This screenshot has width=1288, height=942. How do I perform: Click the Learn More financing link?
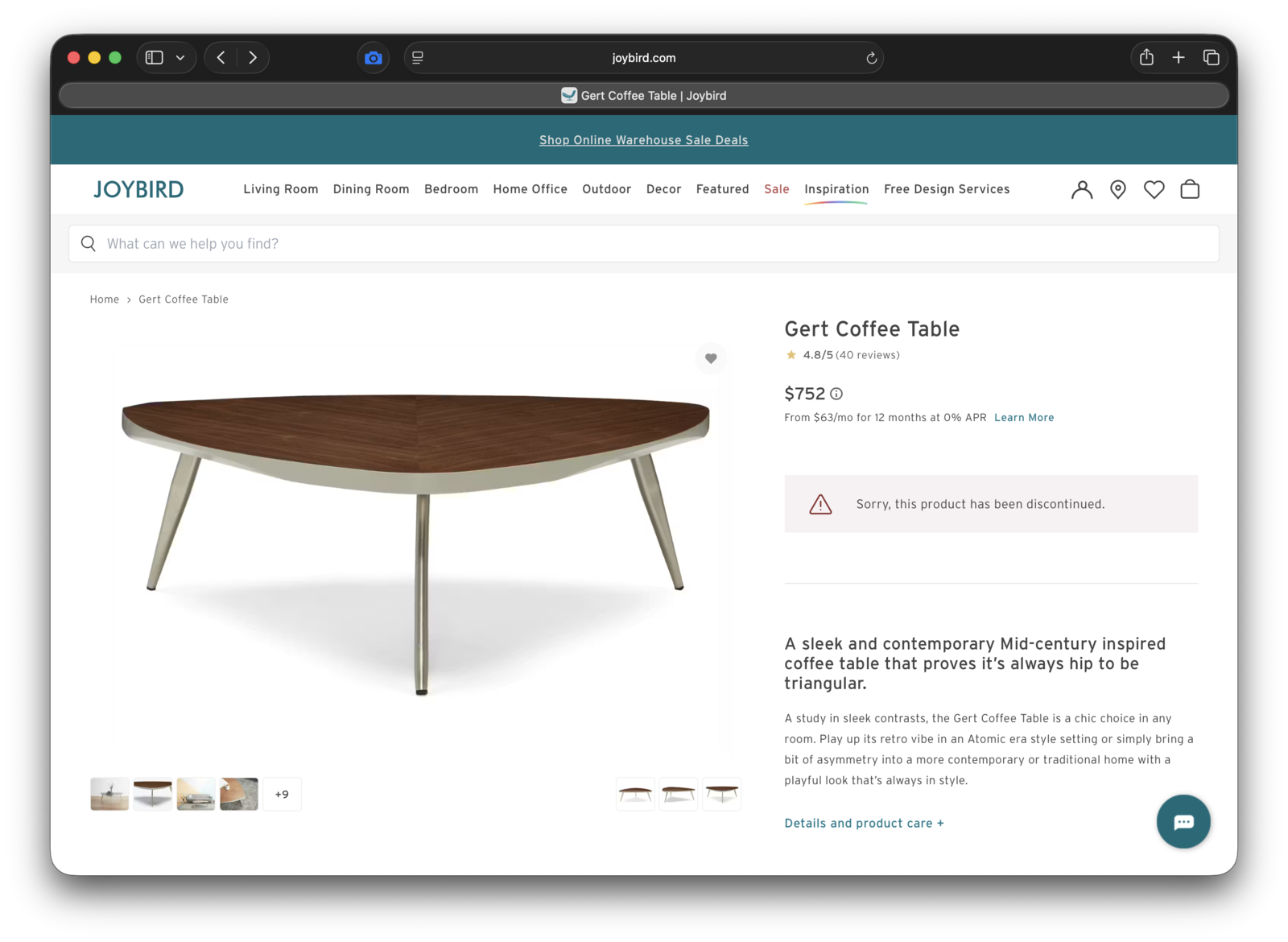click(1023, 417)
